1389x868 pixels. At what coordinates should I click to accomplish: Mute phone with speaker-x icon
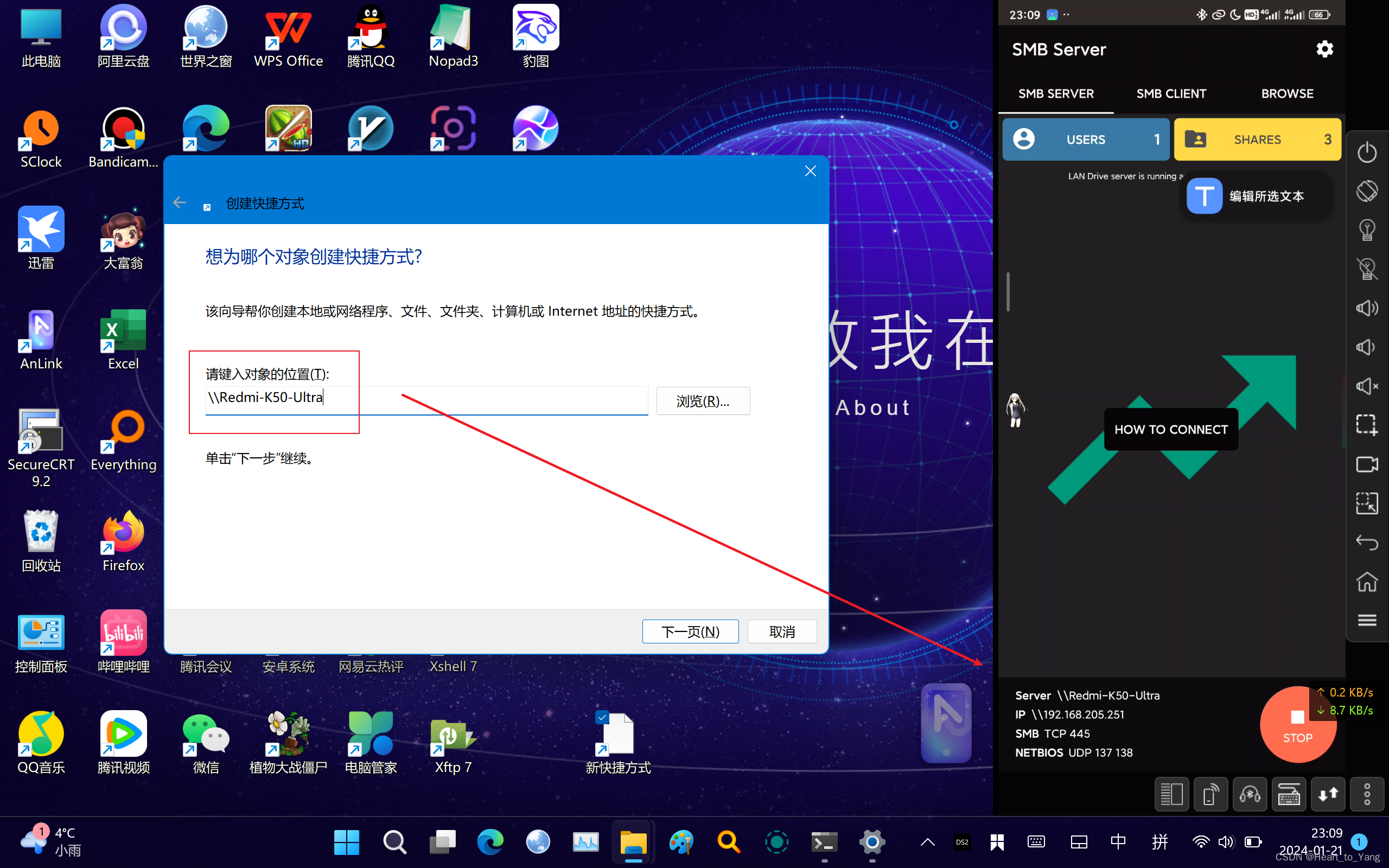(x=1367, y=386)
